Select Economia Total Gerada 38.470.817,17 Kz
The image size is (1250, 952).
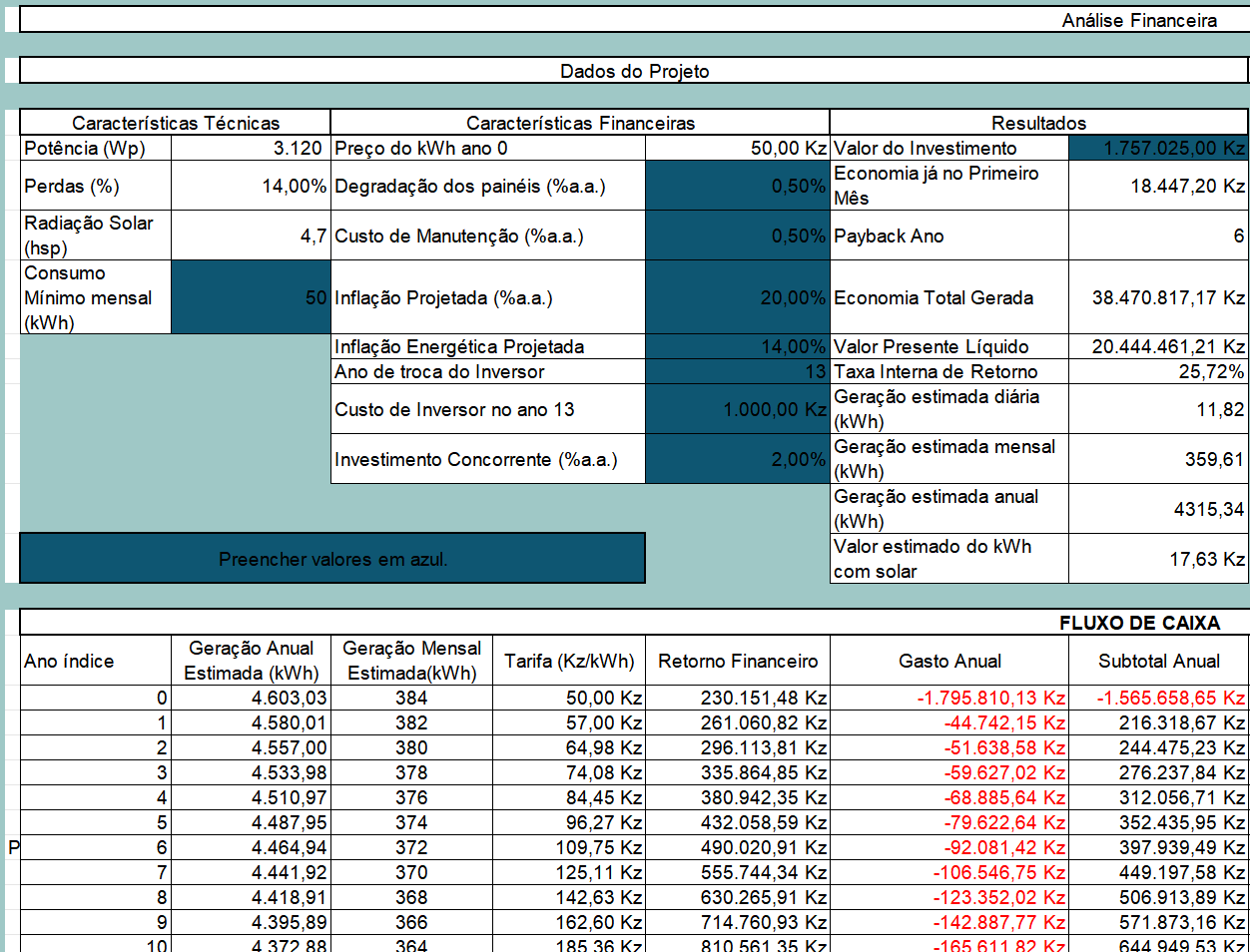coord(1158,297)
